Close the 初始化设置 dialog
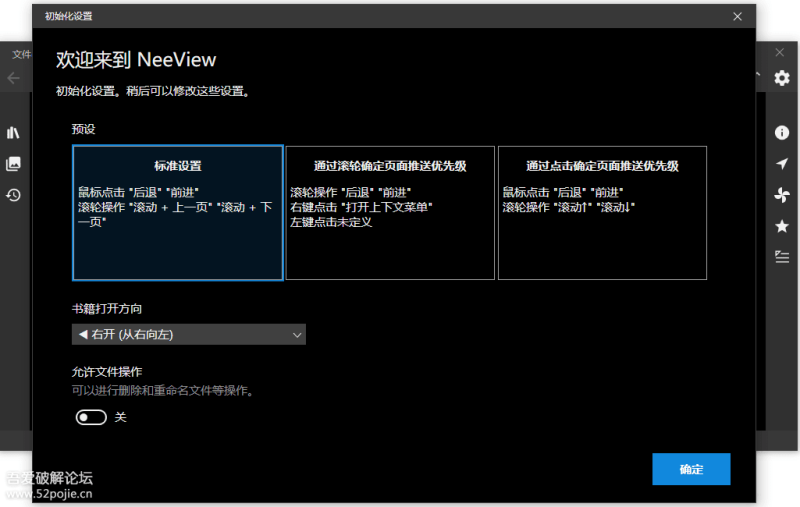The height and width of the screenshot is (507, 800). (x=737, y=16)
